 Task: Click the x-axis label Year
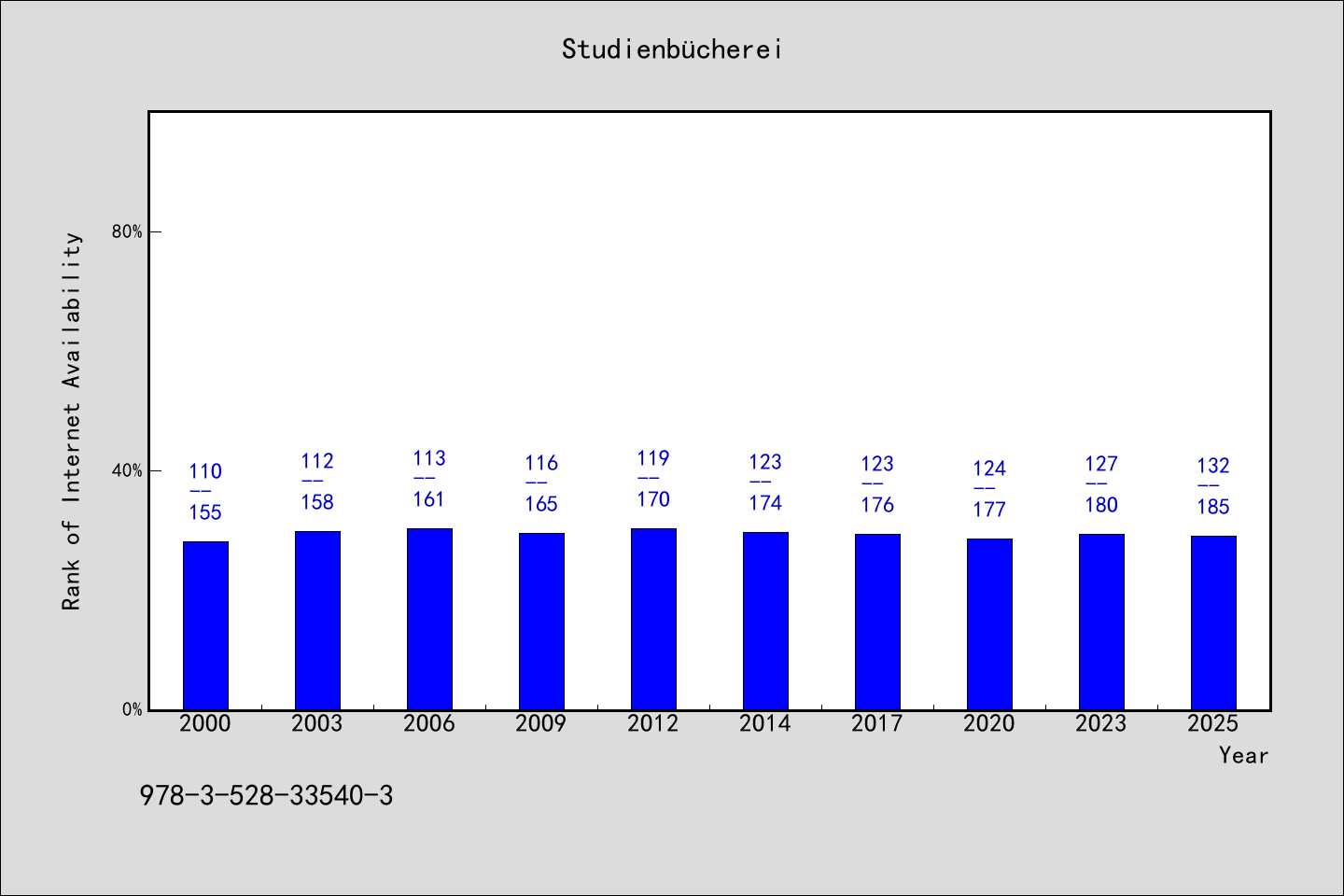tap(1243, 755)
